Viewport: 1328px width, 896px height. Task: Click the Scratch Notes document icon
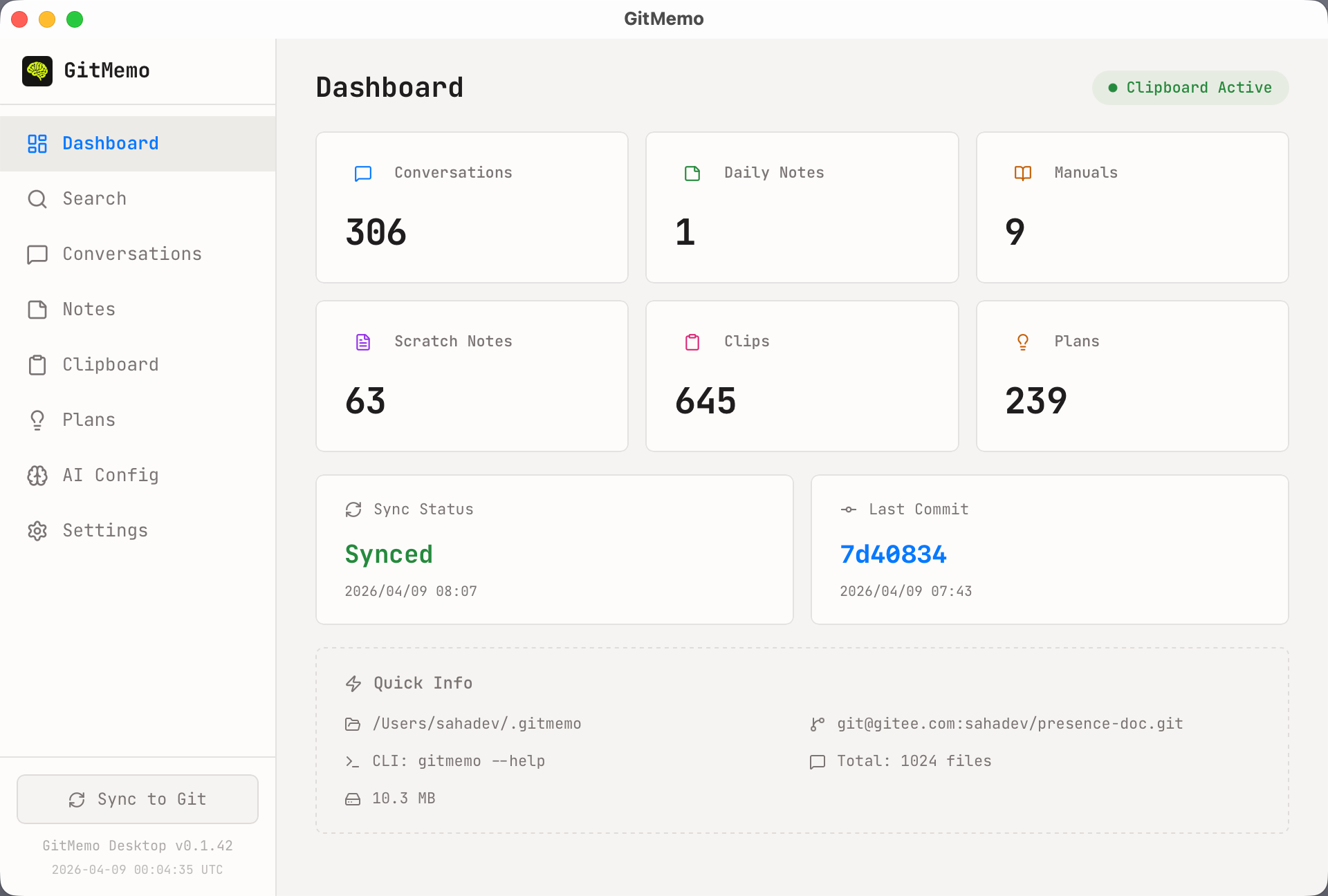[x=363, y=342]
